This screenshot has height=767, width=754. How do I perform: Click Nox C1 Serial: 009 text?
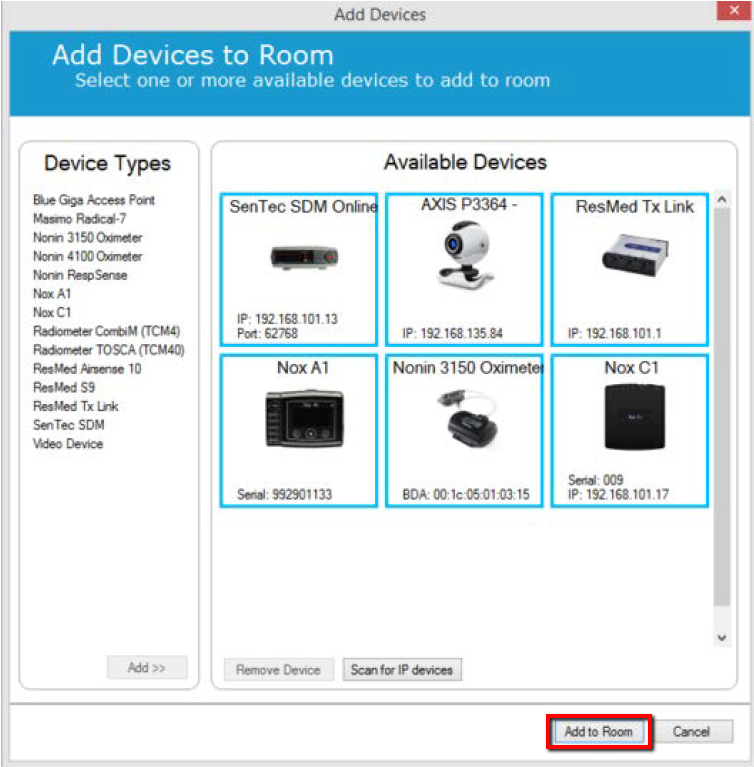595,480
